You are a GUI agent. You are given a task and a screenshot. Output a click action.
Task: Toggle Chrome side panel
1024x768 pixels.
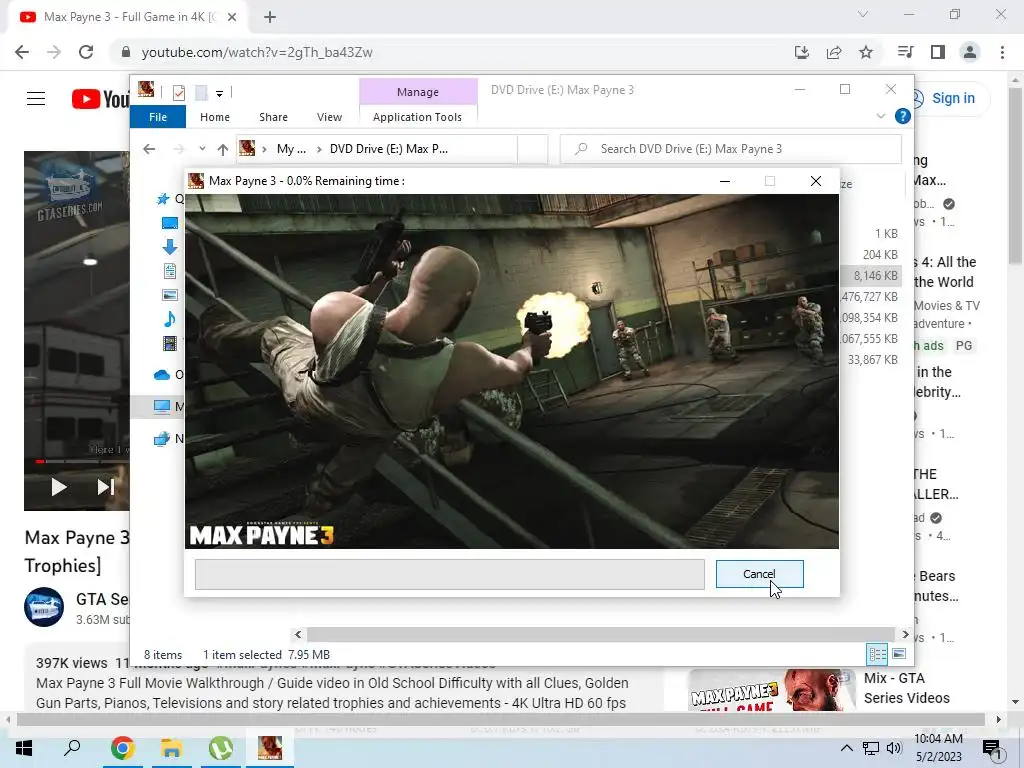tap(938, 52)
